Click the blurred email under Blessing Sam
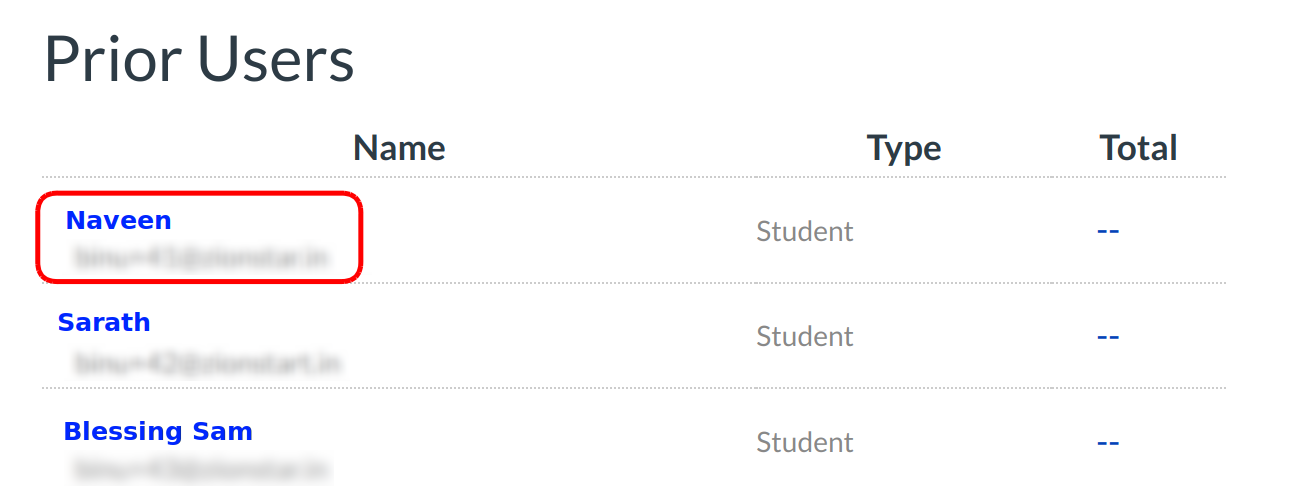 pyautogui.click(x=200, y=468)
